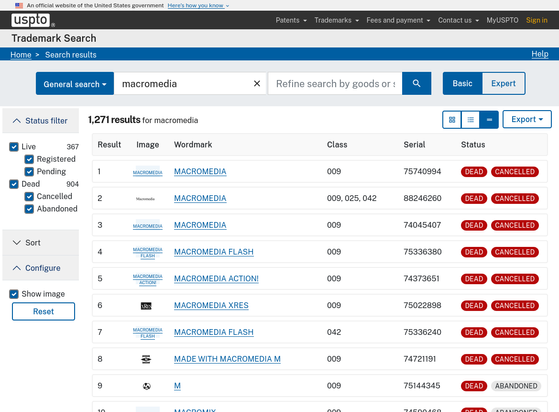The height and width of the screenshot is (412, 559).
Task: Click the Sign in link
Action: 537,20
